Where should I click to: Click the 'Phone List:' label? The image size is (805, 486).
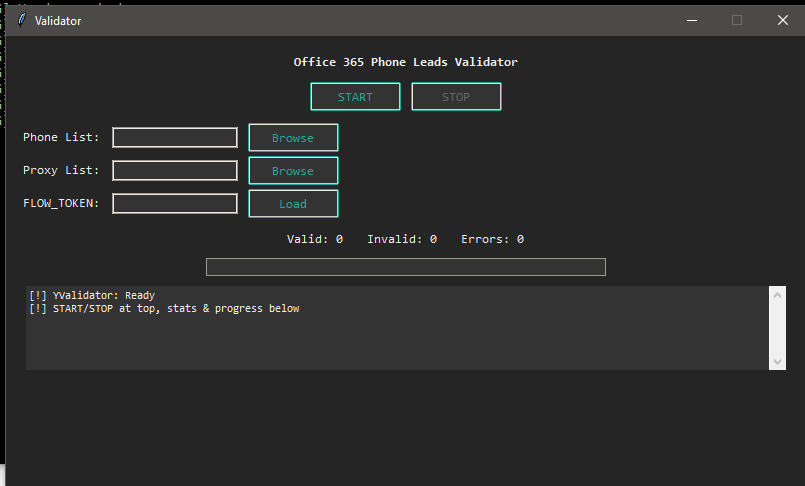pyautogui.click(x=61, y=138)
